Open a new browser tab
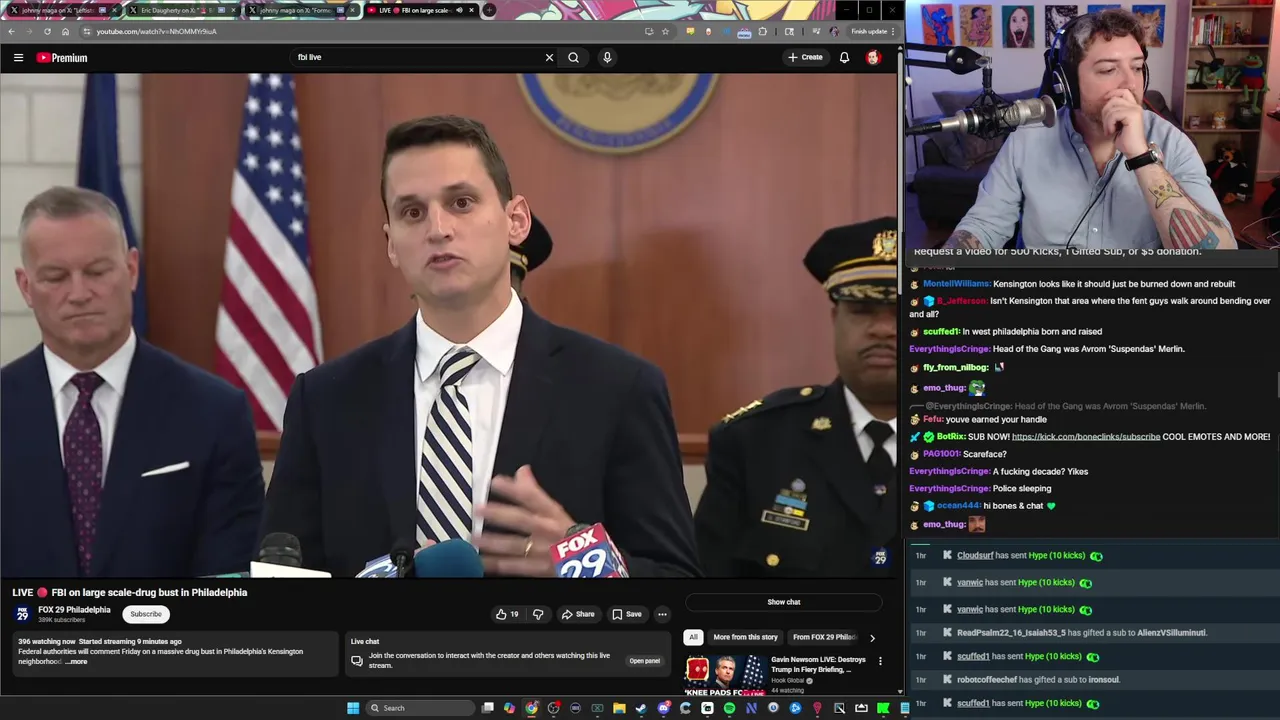This screenshot has width=1280, height=720. 489,10
